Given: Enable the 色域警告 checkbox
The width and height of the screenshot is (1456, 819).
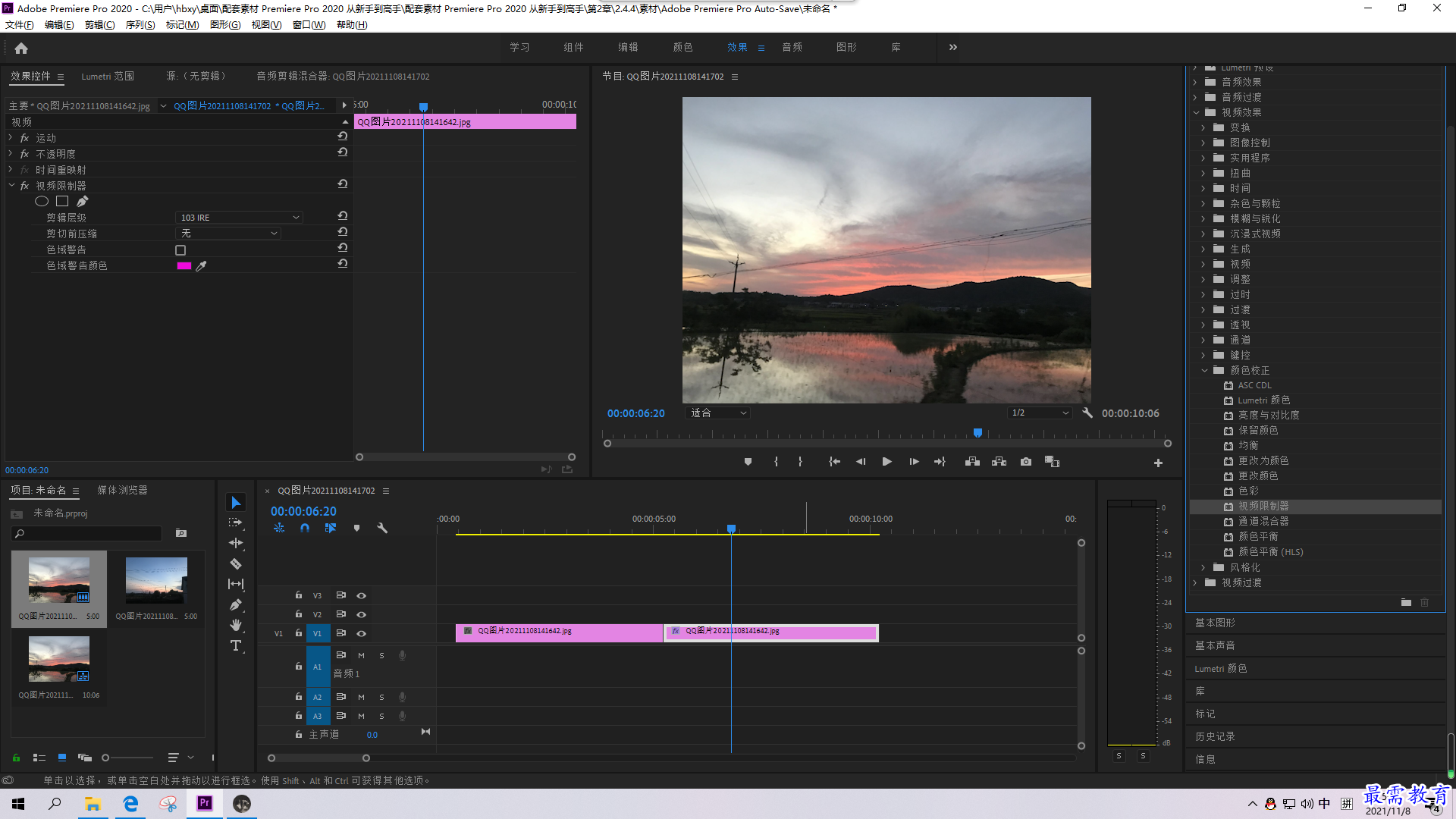Looking at the screenshot, I should coord(180,250).
